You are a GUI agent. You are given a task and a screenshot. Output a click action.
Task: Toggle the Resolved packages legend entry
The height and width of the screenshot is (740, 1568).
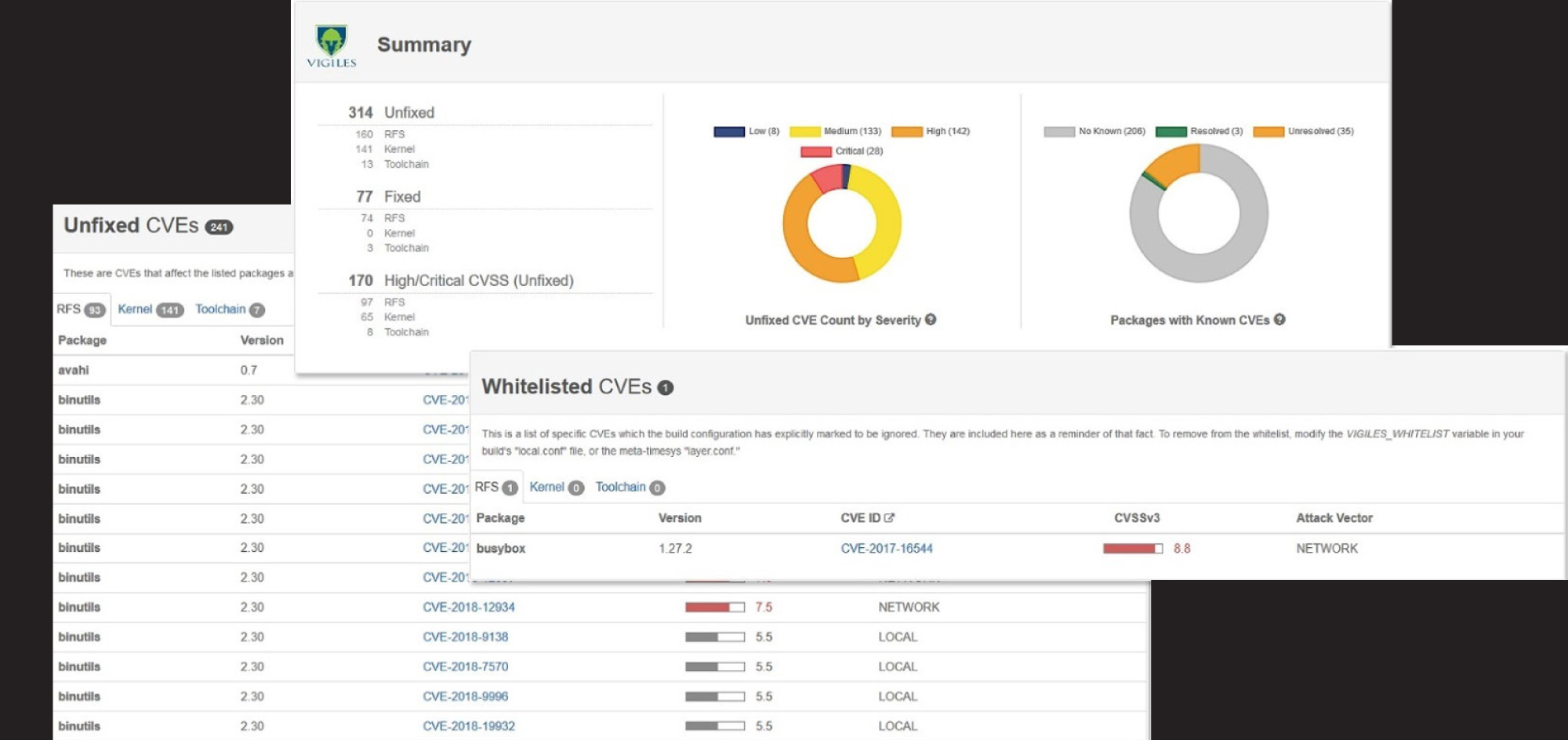click(1199, 132)
